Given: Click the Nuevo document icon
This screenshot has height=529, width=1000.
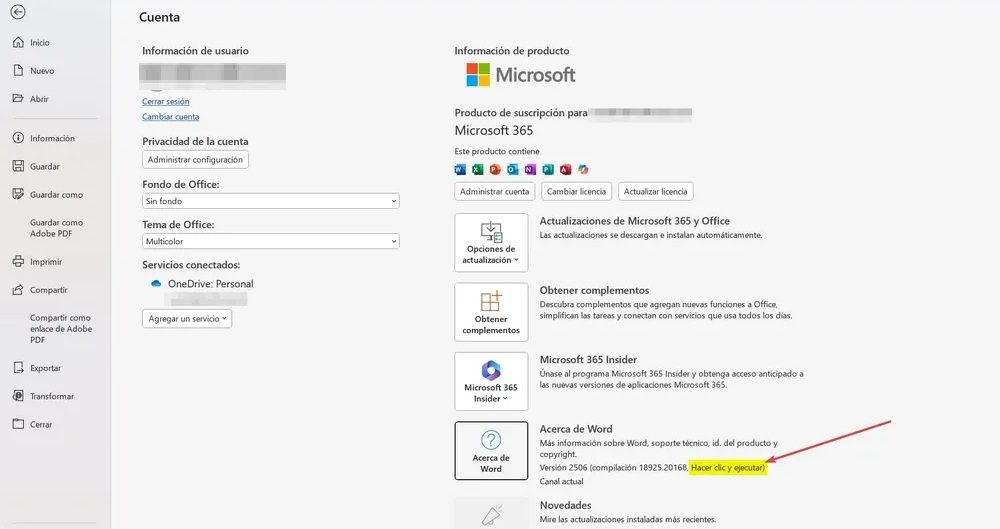Looking at the screenshot, I should pyautogui.click(x=18, y=70).
